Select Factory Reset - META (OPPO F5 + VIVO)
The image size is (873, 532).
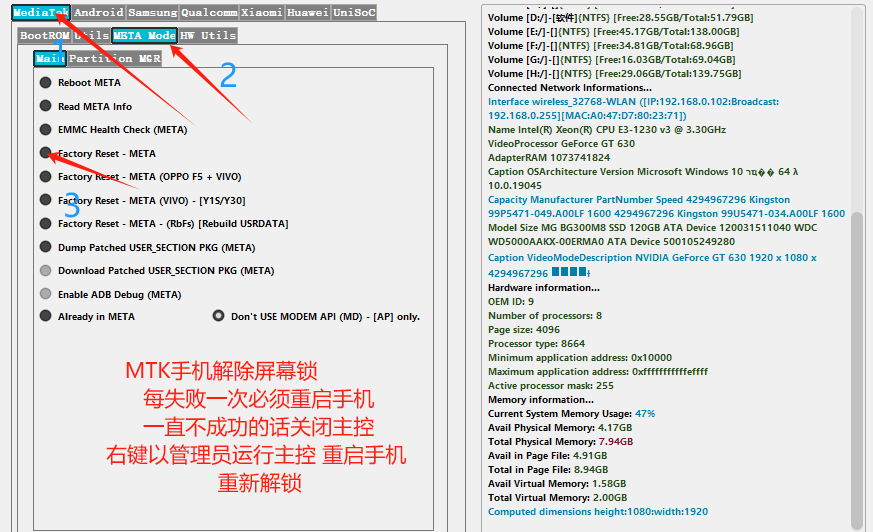pos(46,176)
